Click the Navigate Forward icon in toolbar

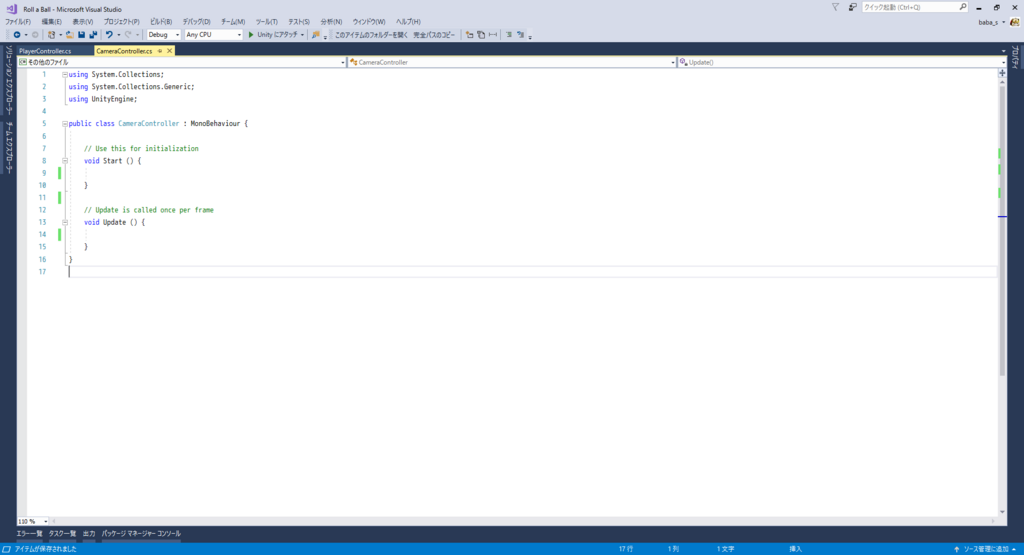(x=35, y=35)
